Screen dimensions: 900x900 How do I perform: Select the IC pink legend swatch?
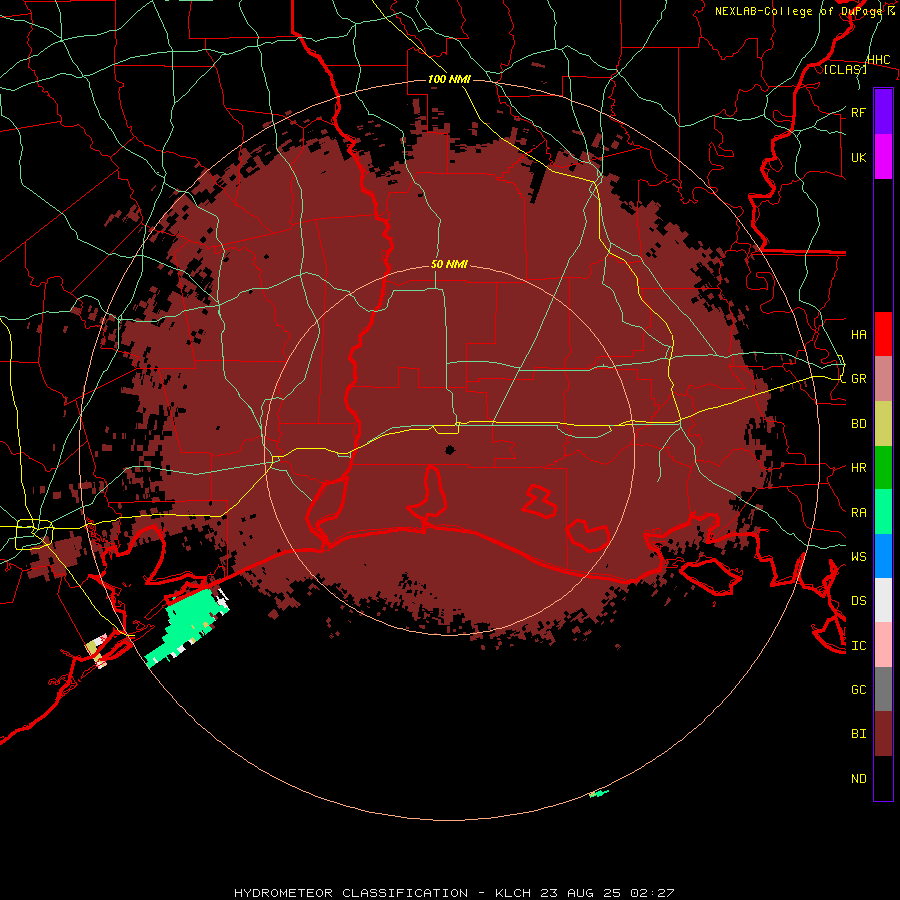click(883, 645)
